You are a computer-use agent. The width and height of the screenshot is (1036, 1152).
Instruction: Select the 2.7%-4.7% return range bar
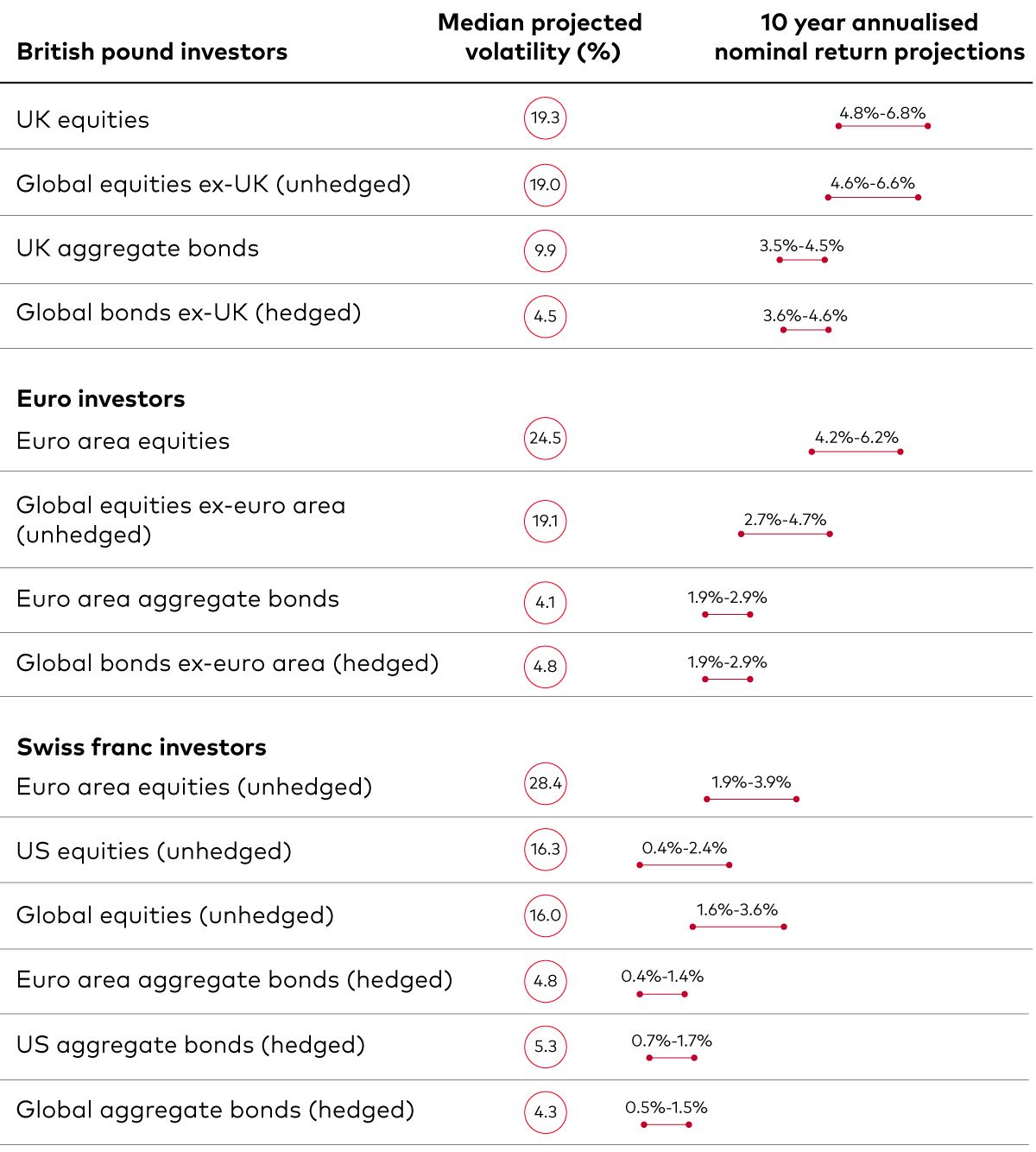coord(785,534)
